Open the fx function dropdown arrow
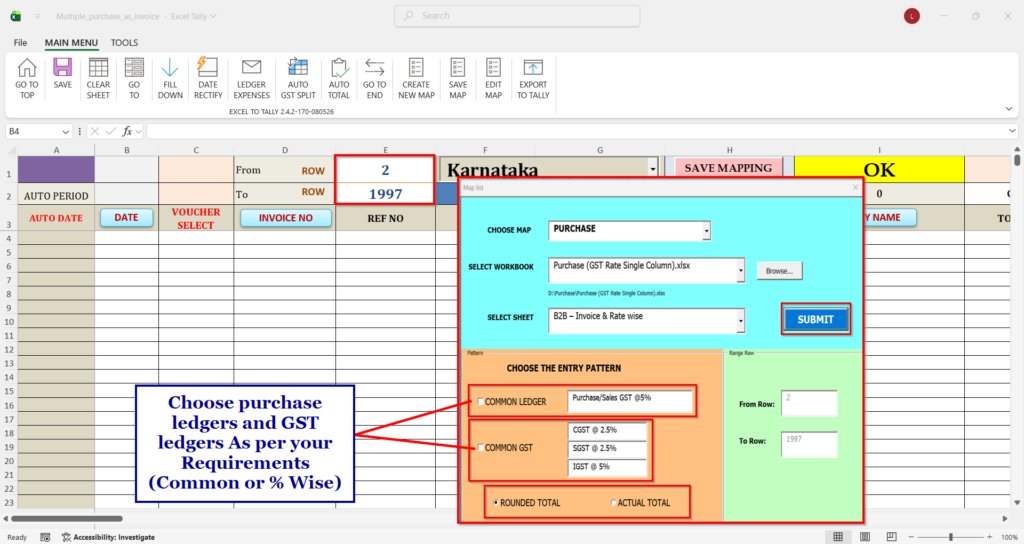Screen dimensions: 1024x544 click(138, 131)
